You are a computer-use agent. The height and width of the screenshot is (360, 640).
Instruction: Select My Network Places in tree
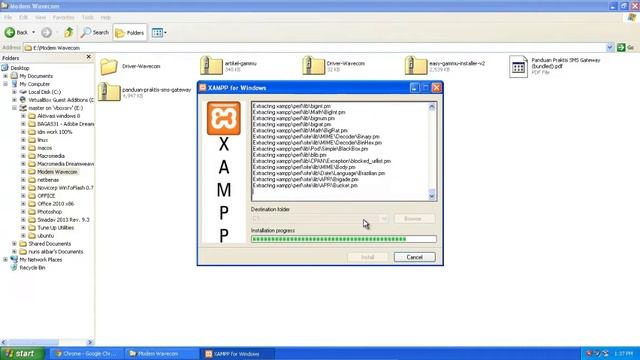(x=41, y=260)
